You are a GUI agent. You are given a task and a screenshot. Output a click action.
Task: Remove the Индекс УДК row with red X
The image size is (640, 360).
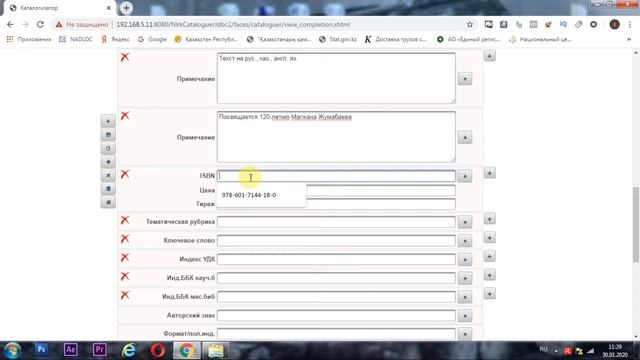coord(125,258)
